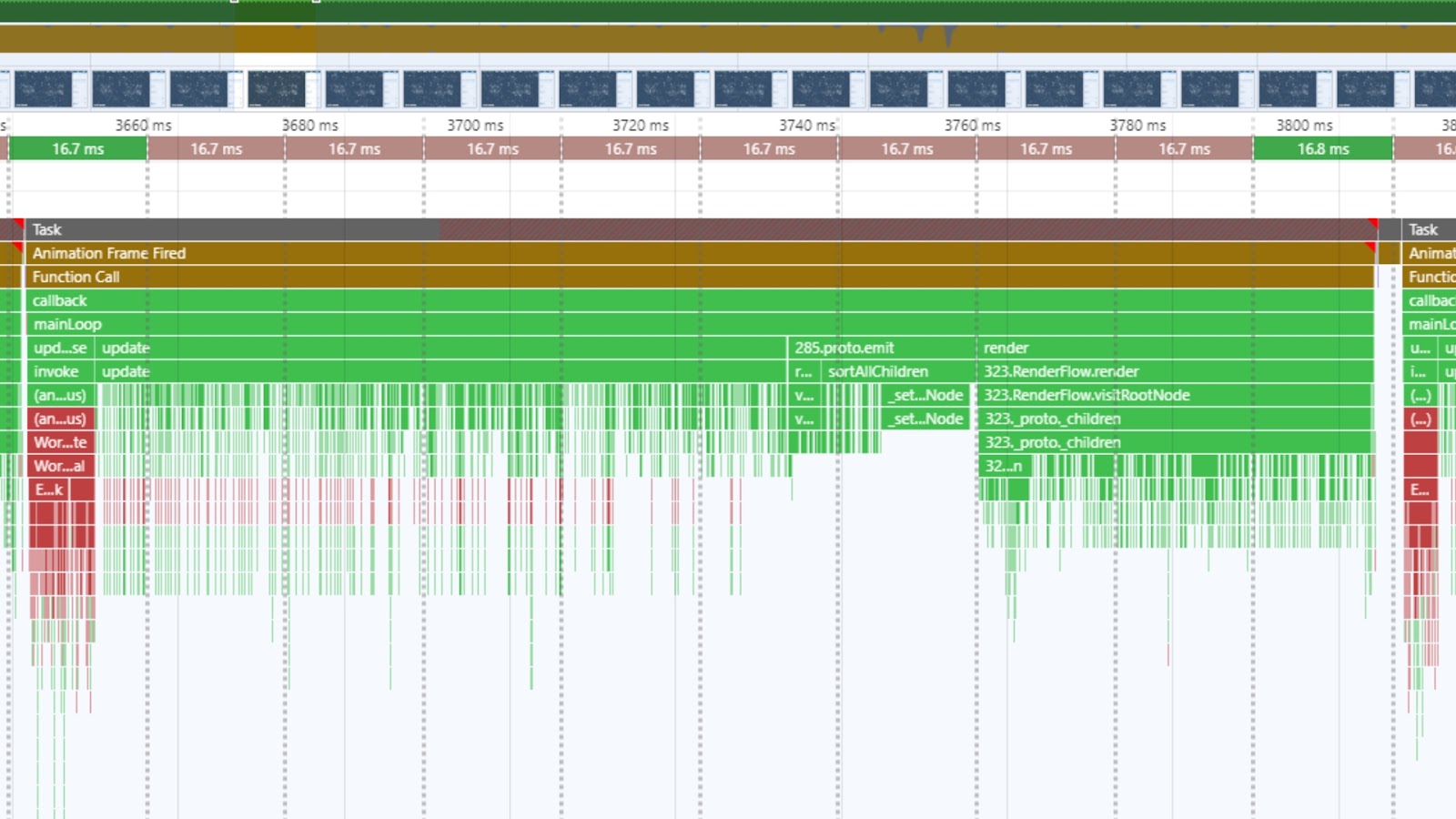Select the green 16.7 ms frame
The image size is (1456, 819).
[x=77, y=148]
